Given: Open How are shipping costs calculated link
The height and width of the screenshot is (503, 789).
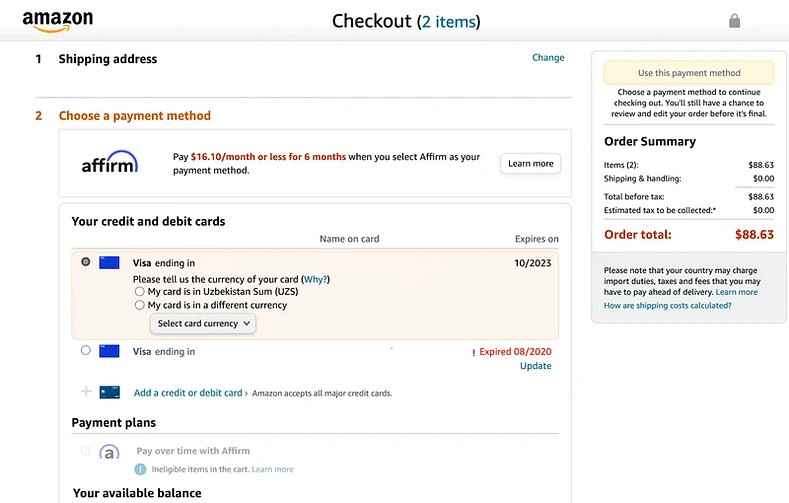Looking at the screenshot, I should (x=667, y=305).
